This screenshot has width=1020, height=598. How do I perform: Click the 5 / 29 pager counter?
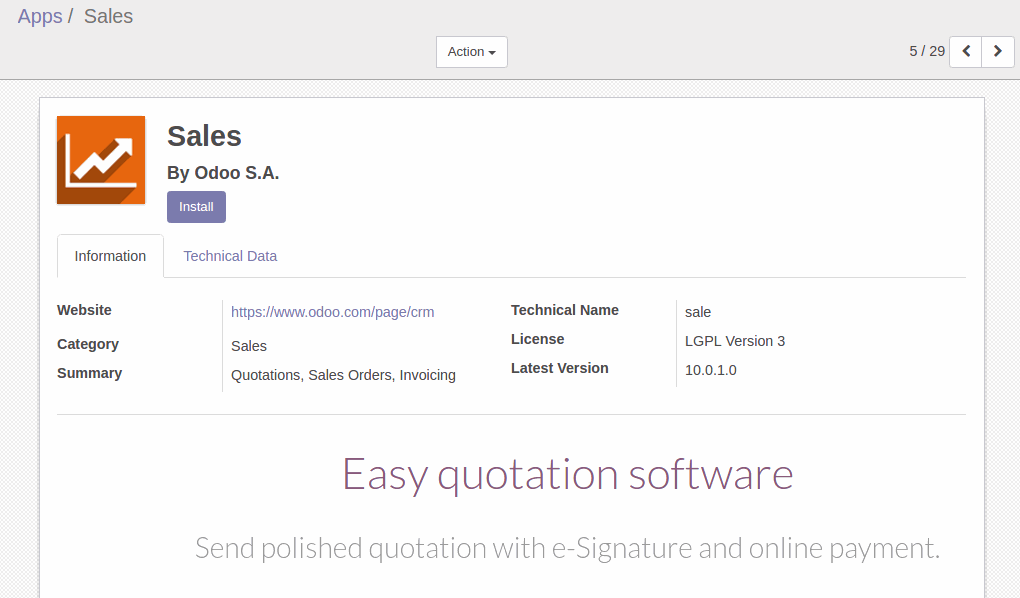click(927, 51)
